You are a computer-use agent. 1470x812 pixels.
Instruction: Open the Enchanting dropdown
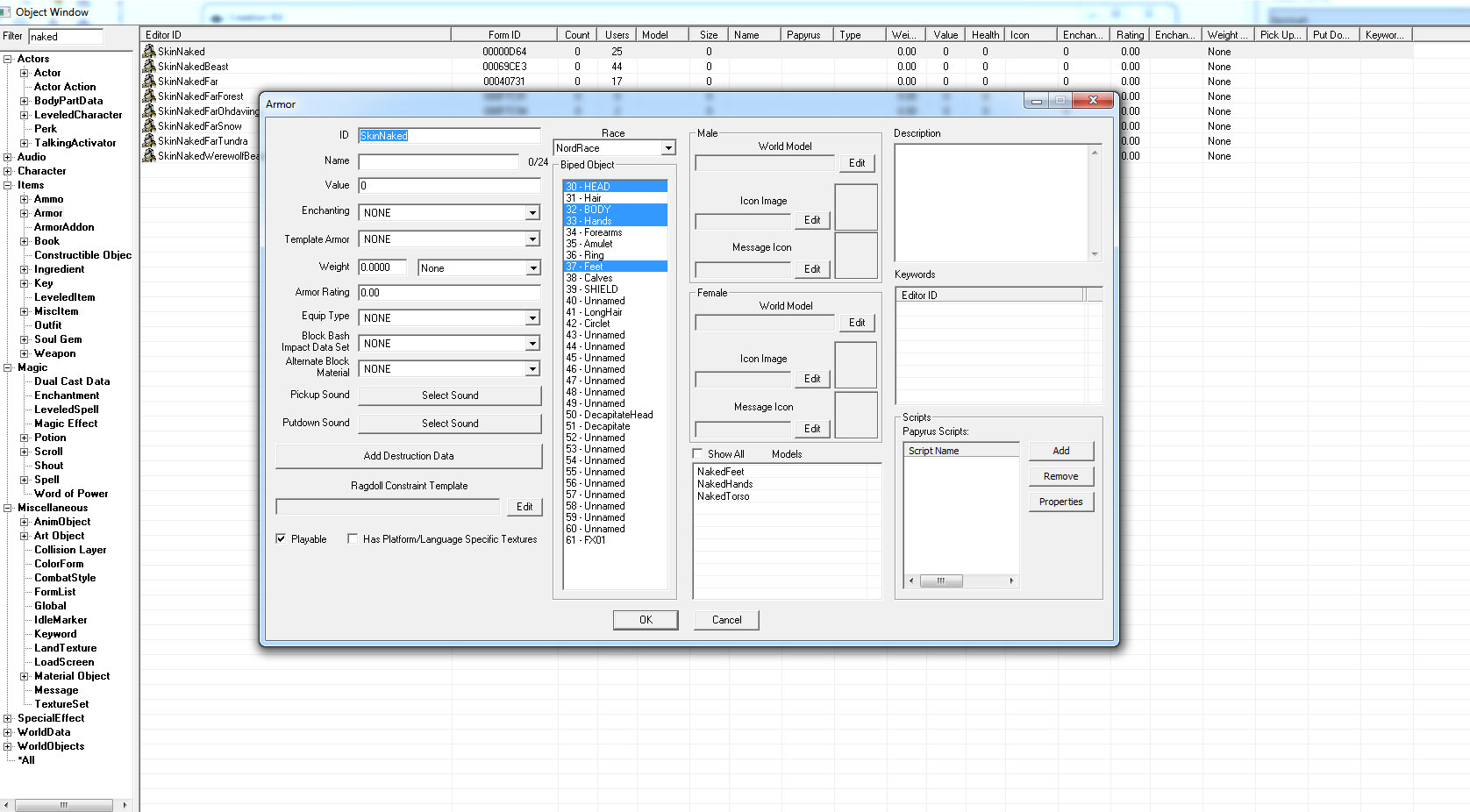pos(532,212)
